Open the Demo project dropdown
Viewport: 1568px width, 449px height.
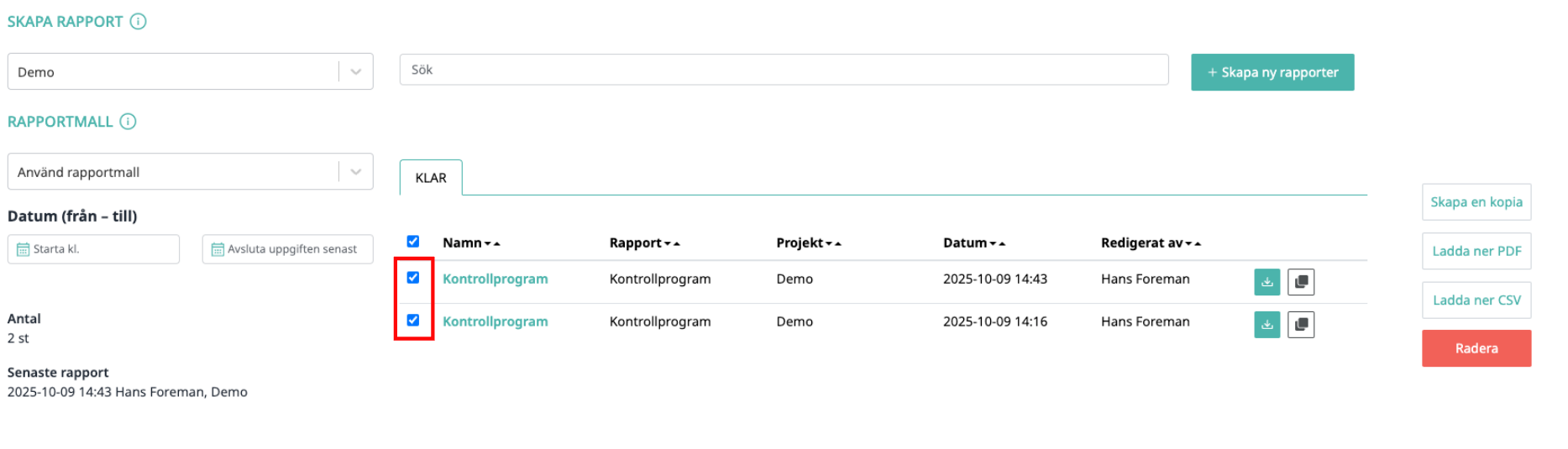[190, 72]
